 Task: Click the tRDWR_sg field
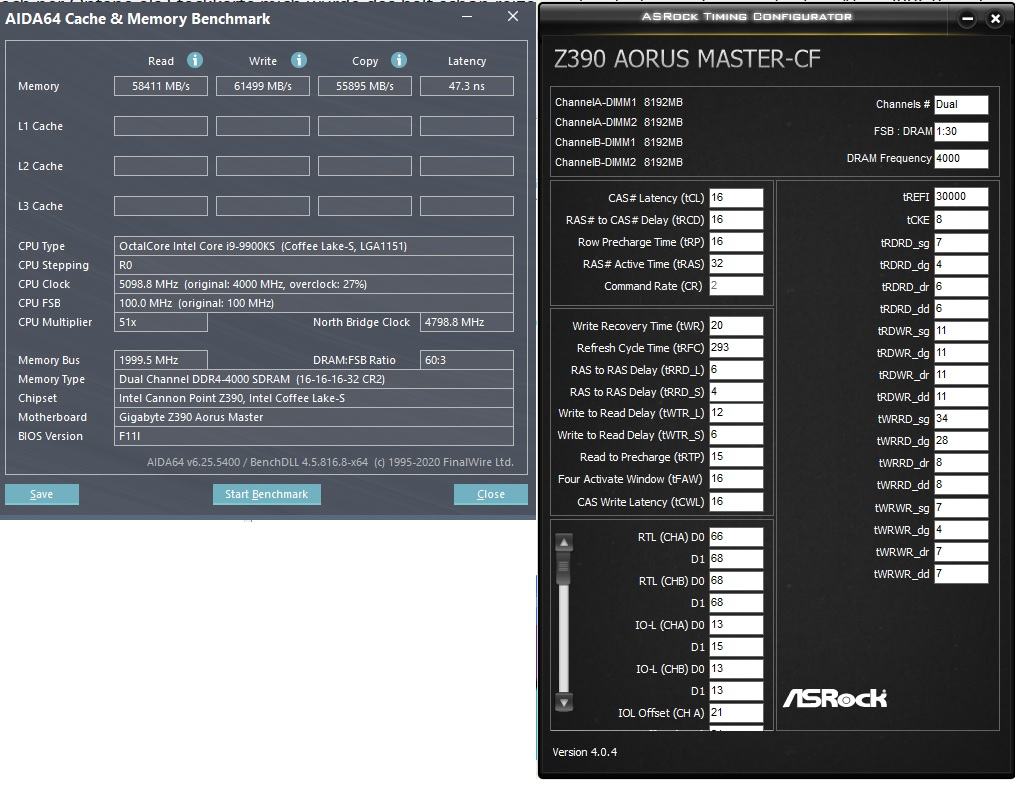(961, 330)
